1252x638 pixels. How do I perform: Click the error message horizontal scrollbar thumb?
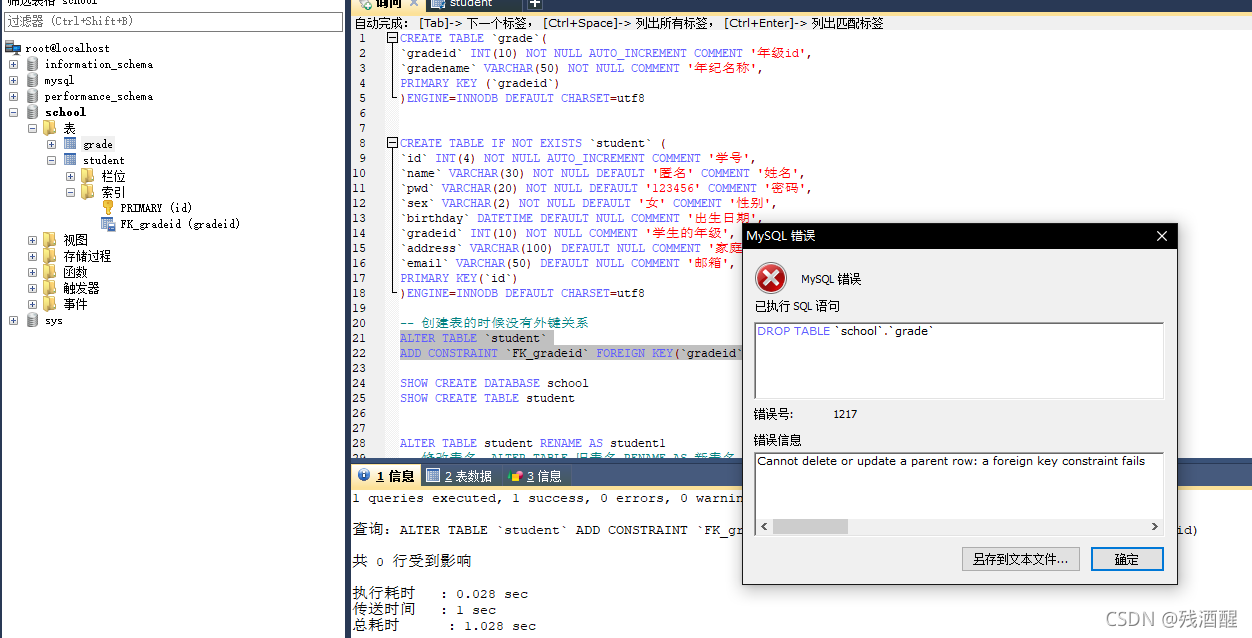[810, 526]
